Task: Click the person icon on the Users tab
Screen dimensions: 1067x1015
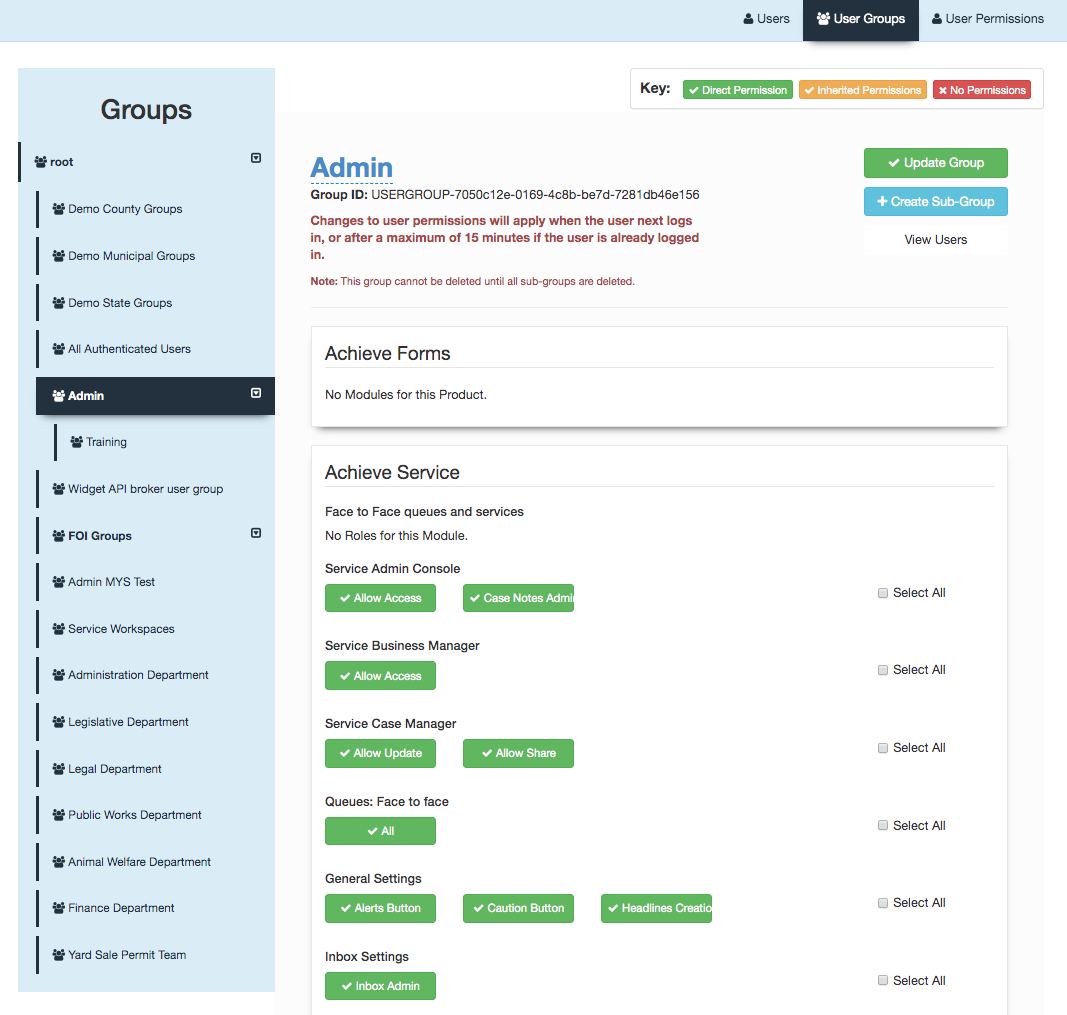Action: pos(746,18)
